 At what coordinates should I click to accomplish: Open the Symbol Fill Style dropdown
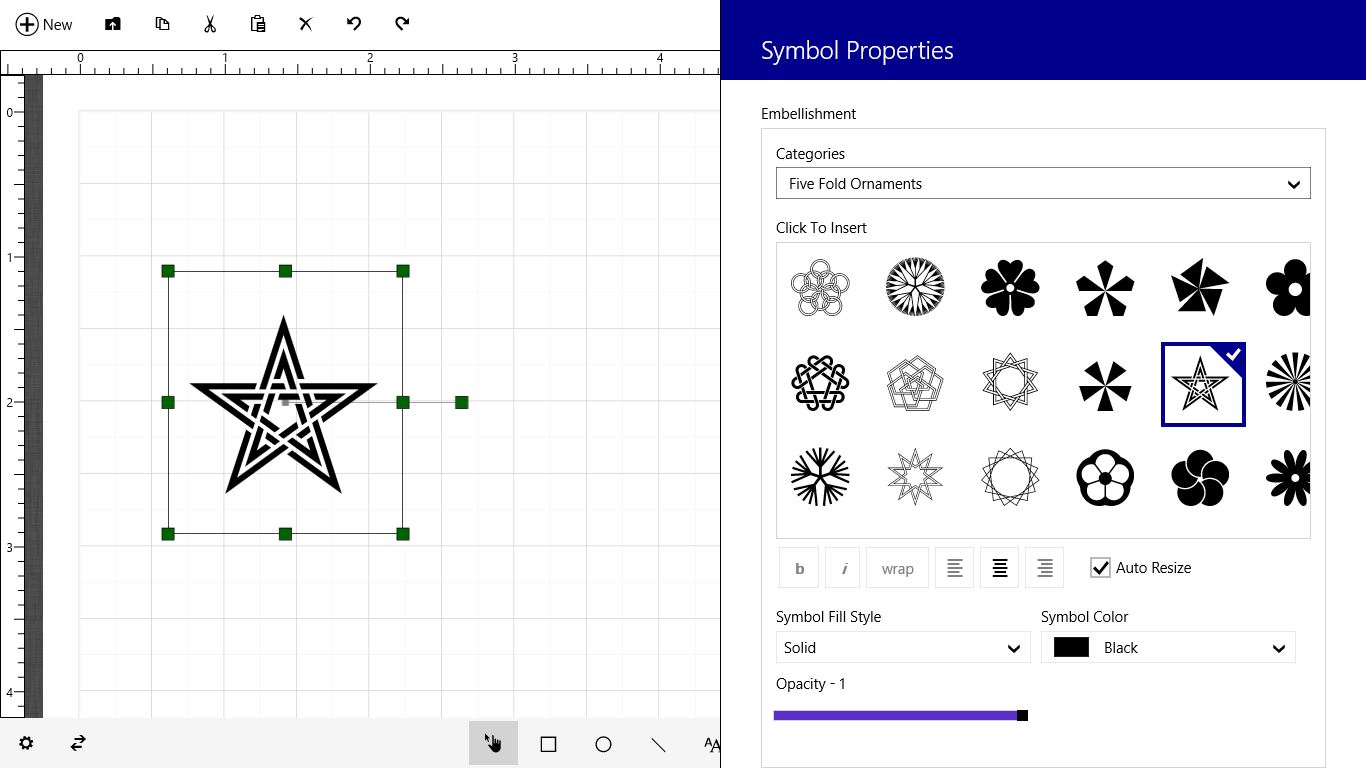903,648
